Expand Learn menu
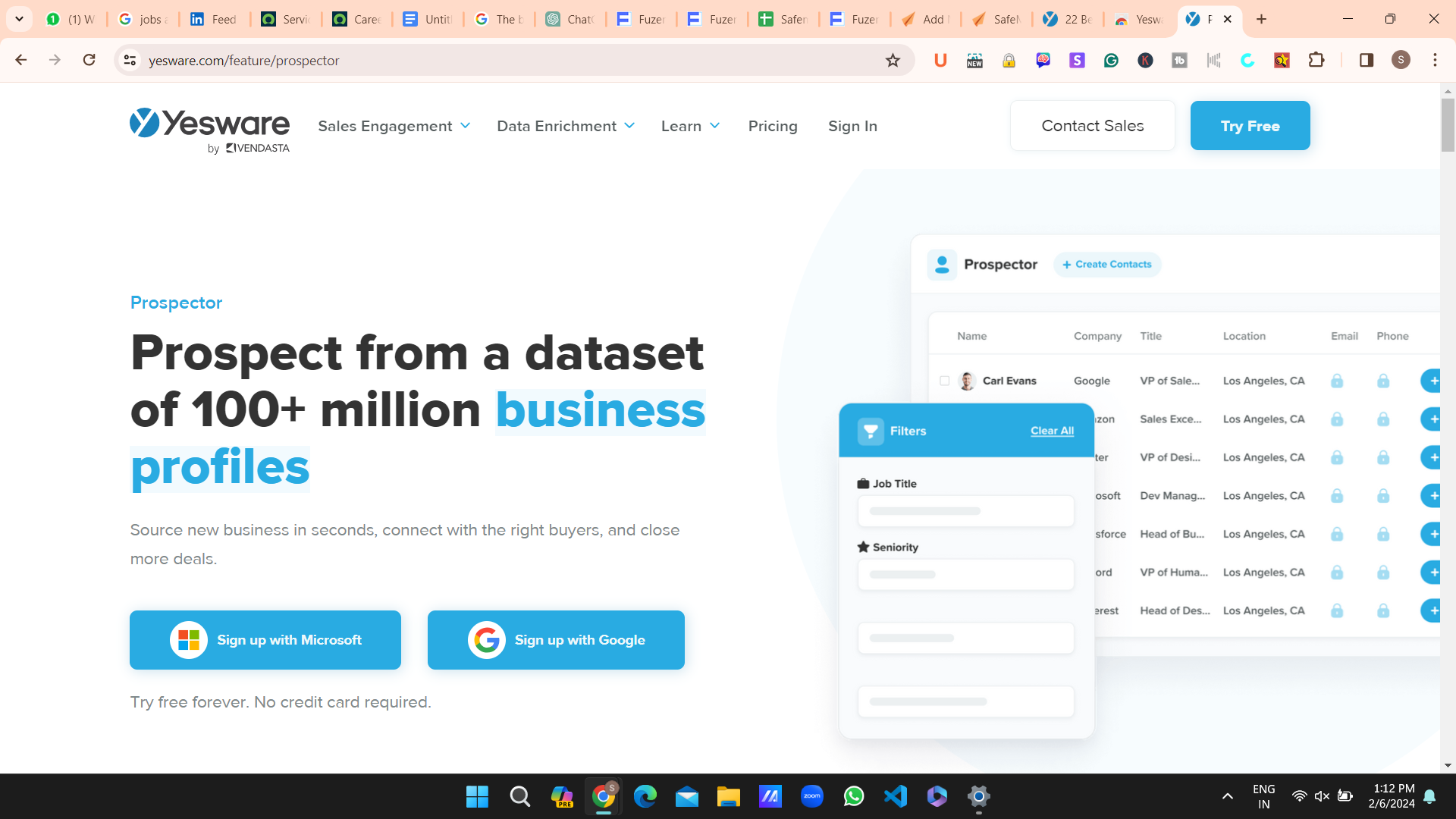Screen dimensions: 1456x819 click(690, 126)
